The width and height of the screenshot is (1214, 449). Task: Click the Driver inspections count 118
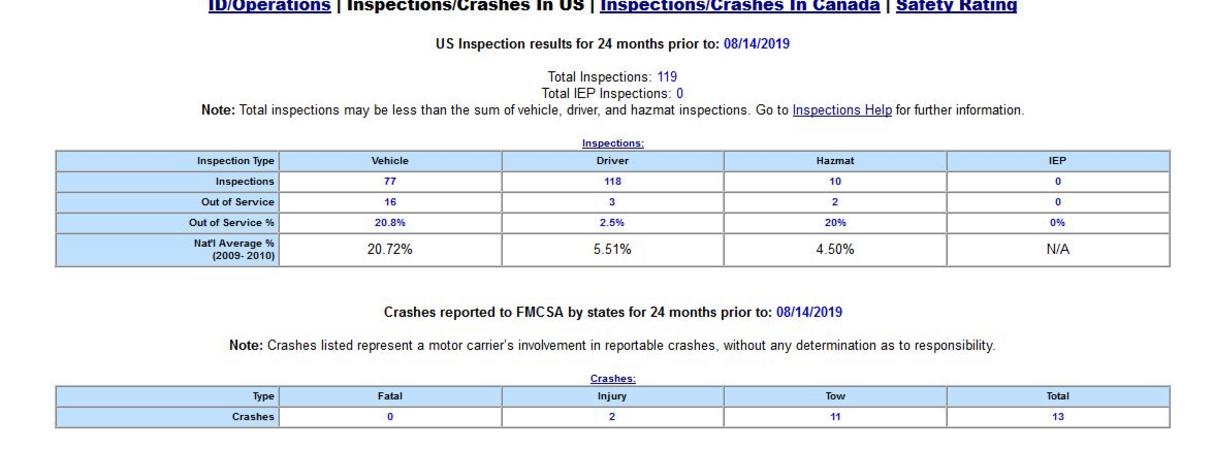[612, 181]
